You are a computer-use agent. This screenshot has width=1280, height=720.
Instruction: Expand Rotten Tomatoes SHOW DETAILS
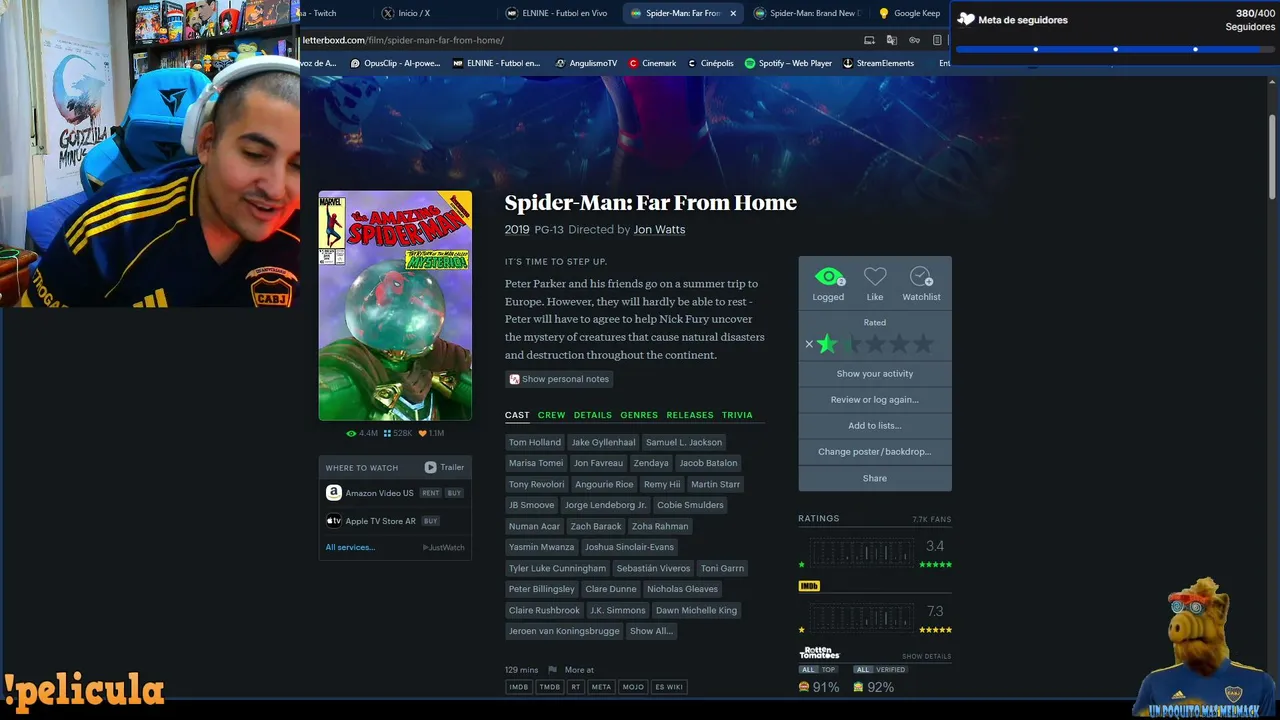click(x=927, y=657)
